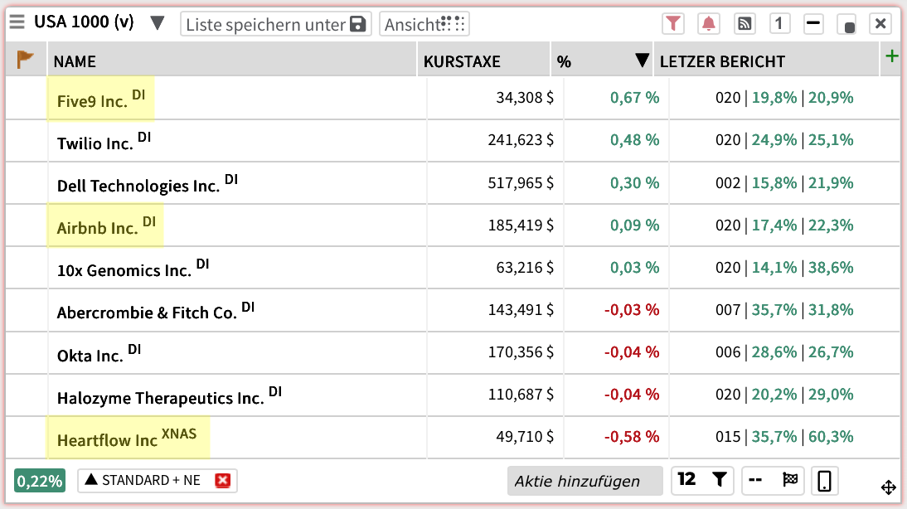
Task: Open the hamburger menu icon
Action: point(17,22)
